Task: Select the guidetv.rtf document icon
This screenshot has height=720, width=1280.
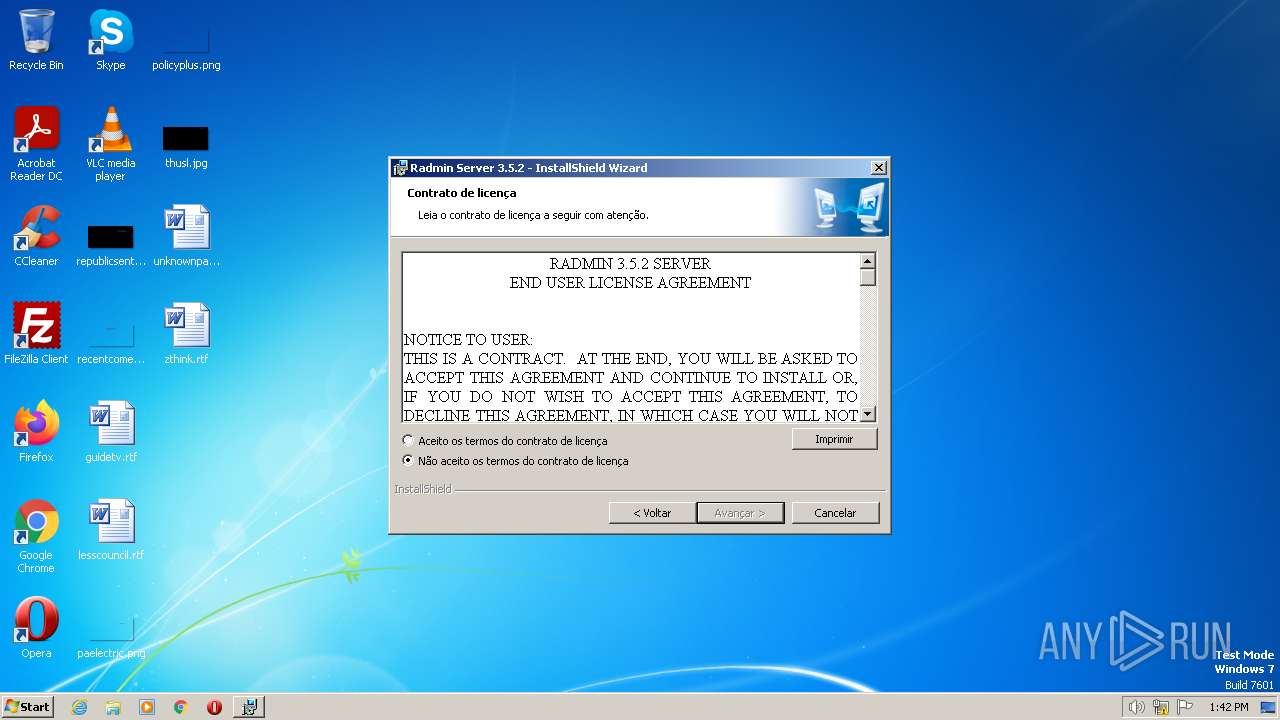Action: coord(110,432)
